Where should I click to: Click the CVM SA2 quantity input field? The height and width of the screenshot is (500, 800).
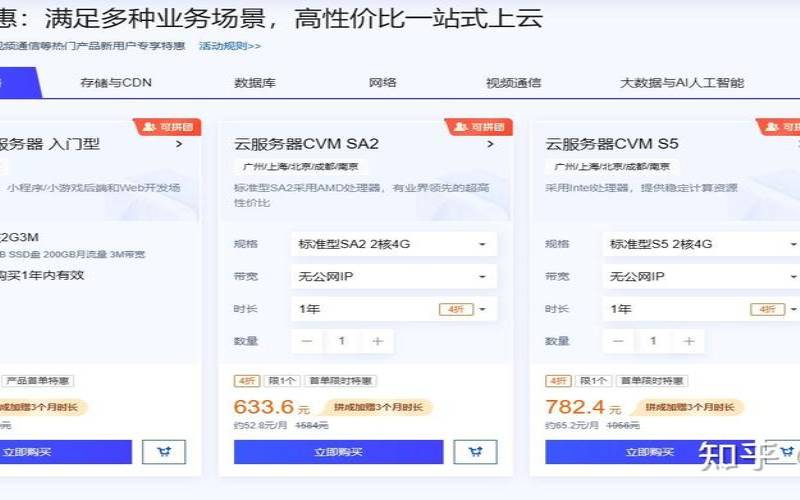[x=342, y=341]
